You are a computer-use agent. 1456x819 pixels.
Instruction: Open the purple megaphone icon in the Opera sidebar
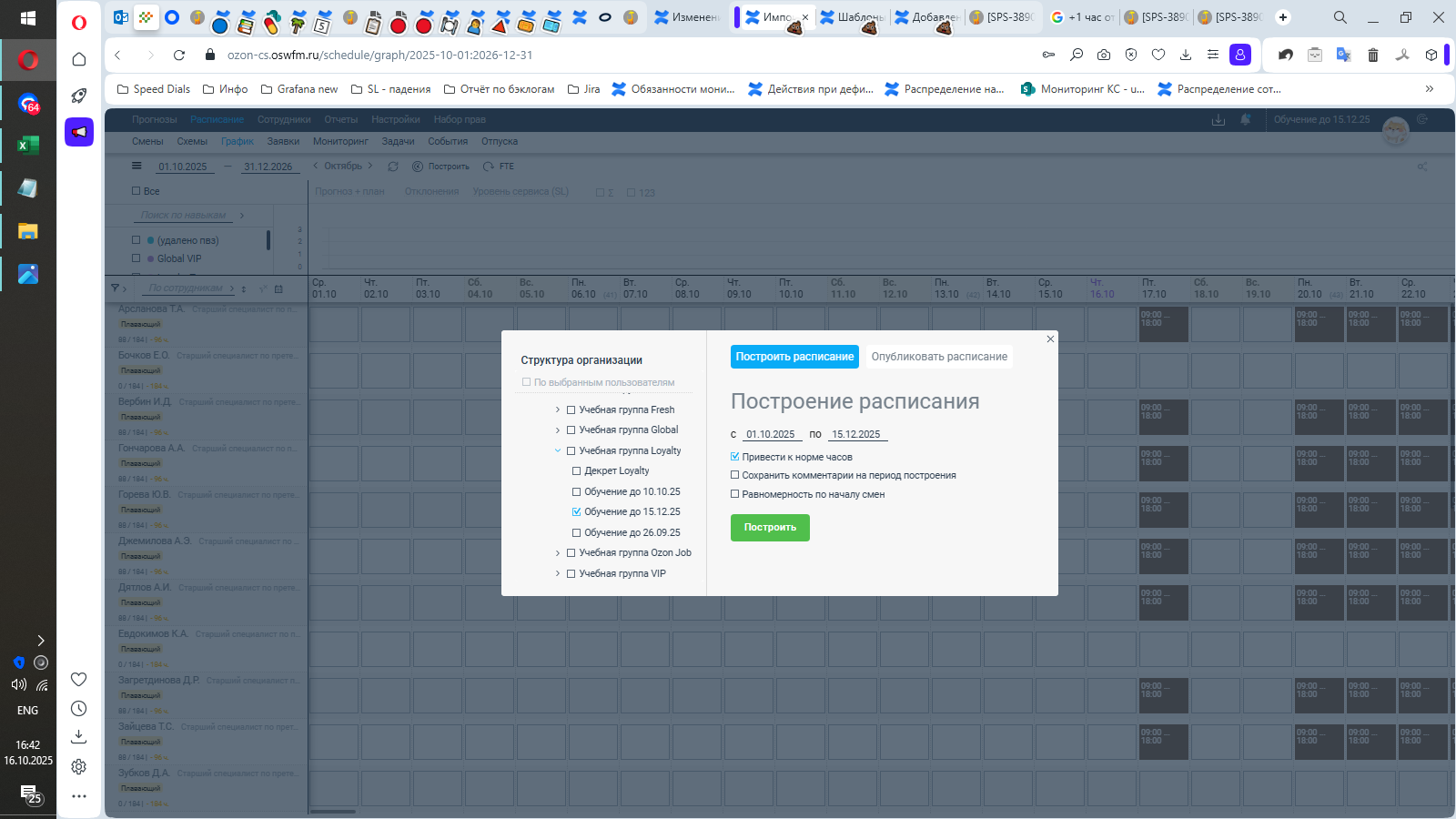pyautogui.click(x=79, y=132)
